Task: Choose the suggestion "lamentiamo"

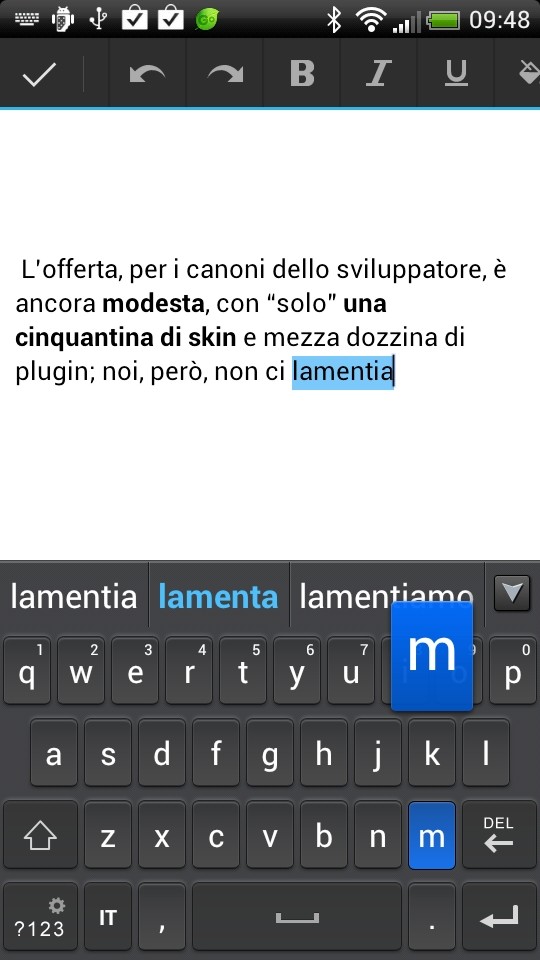Action: coord(386,596)
